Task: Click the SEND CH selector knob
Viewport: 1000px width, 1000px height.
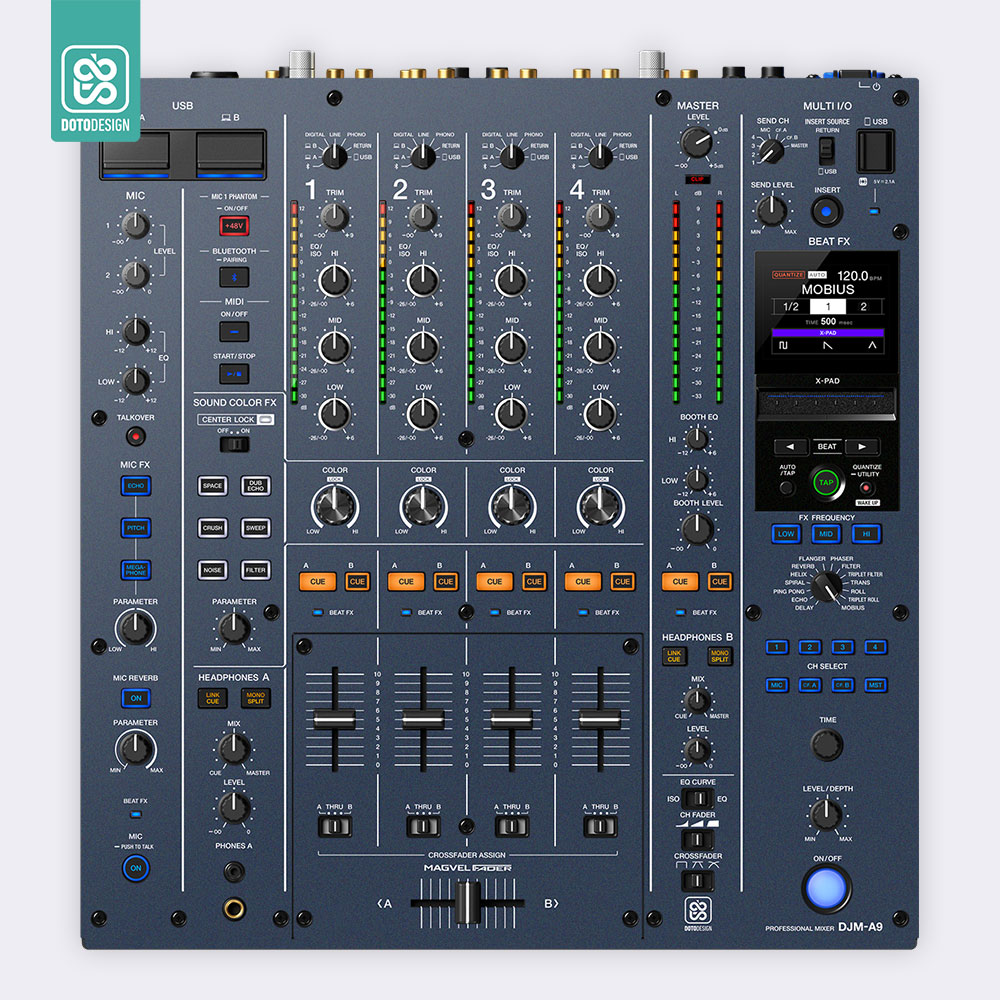Action: click(771, 152)
